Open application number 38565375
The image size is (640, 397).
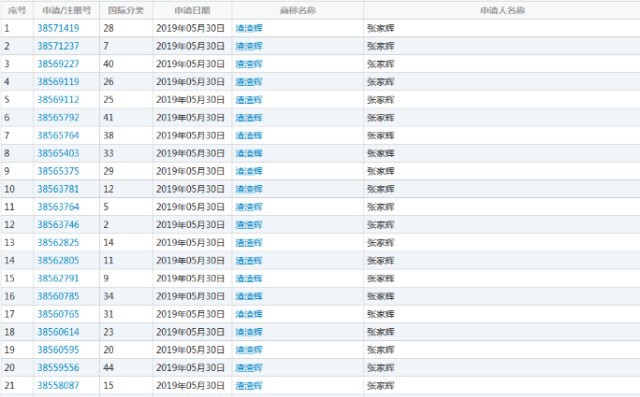tap(58, 171)
